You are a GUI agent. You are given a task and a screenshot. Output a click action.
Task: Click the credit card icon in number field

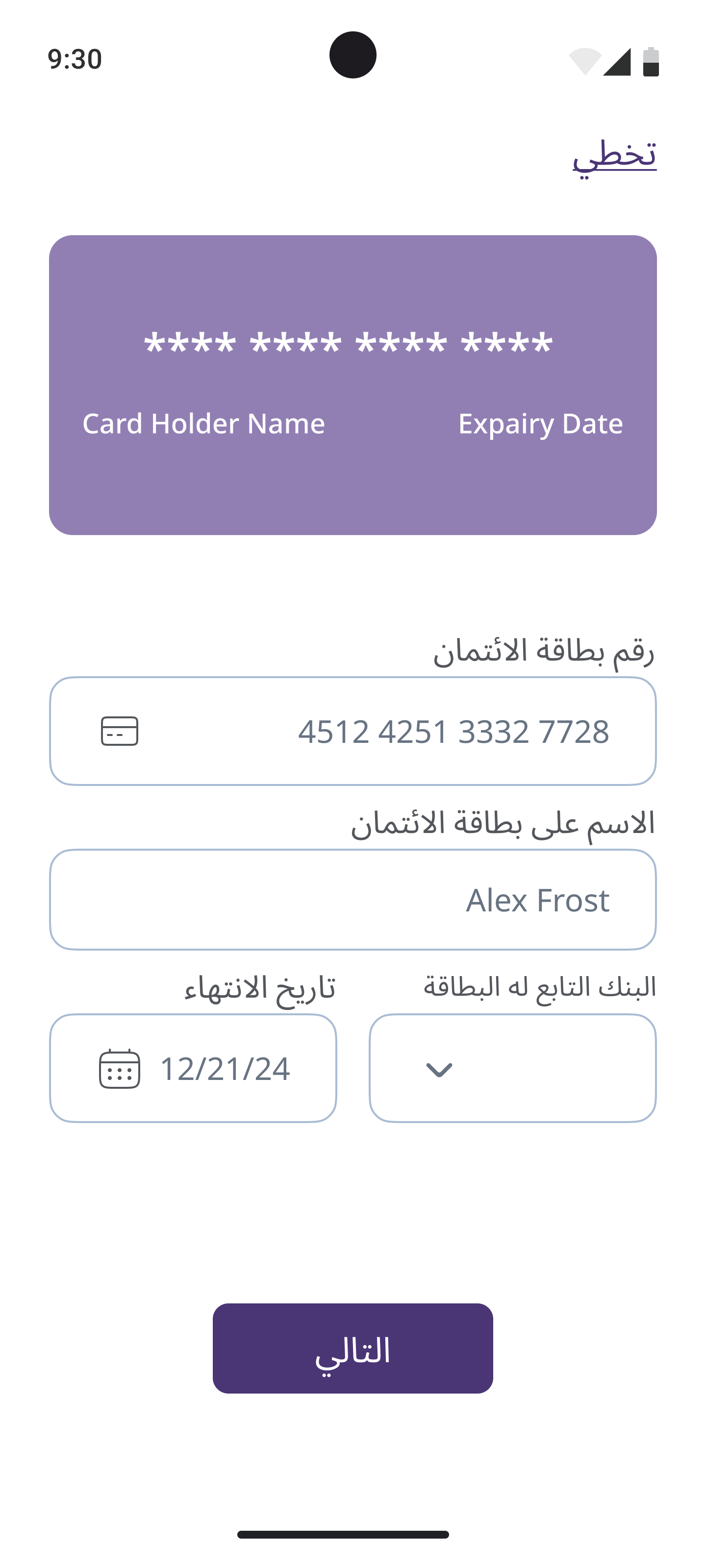[x=120, y=731]
